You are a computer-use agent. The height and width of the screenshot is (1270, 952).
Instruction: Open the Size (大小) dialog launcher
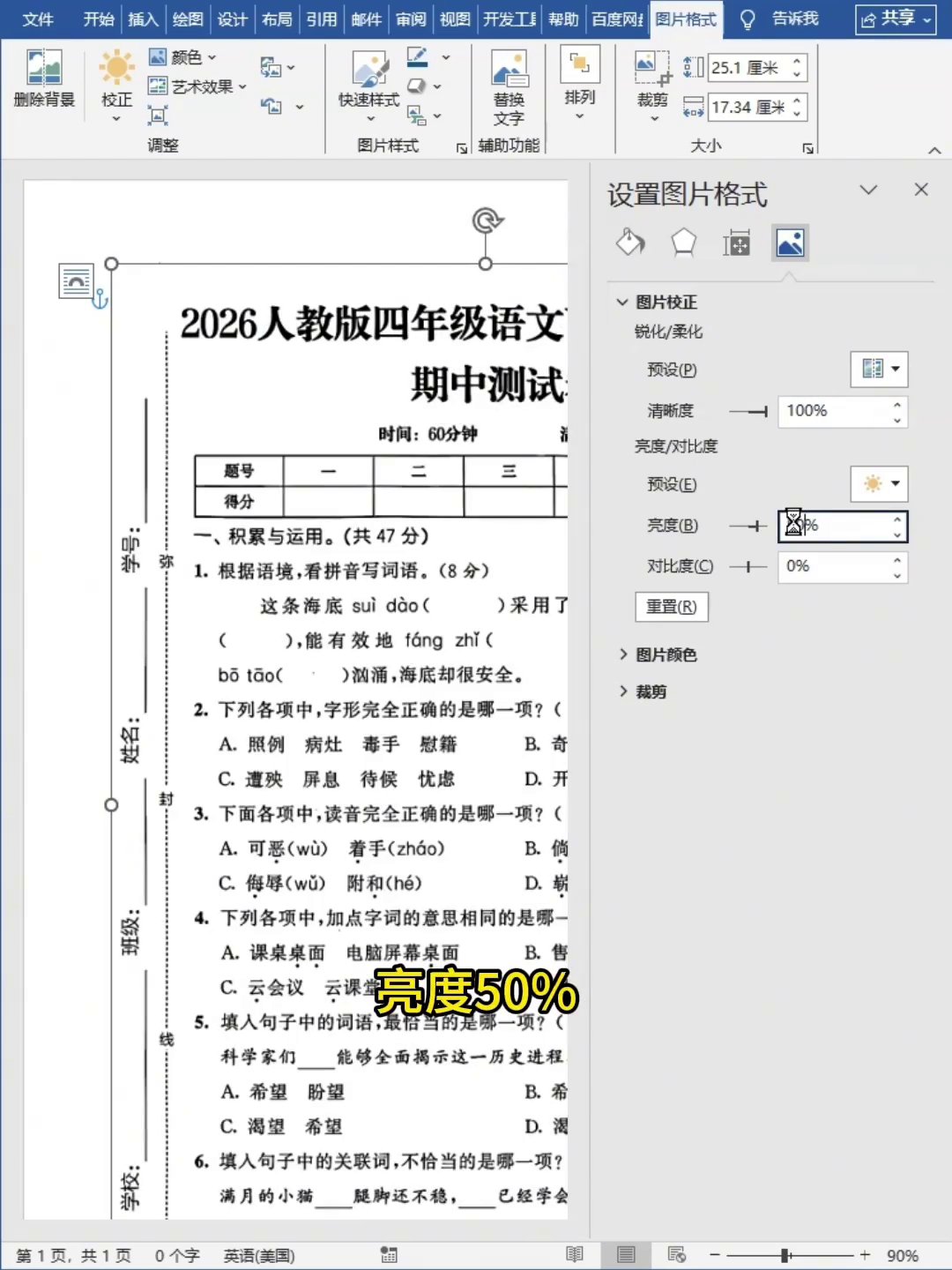[808, 148]
